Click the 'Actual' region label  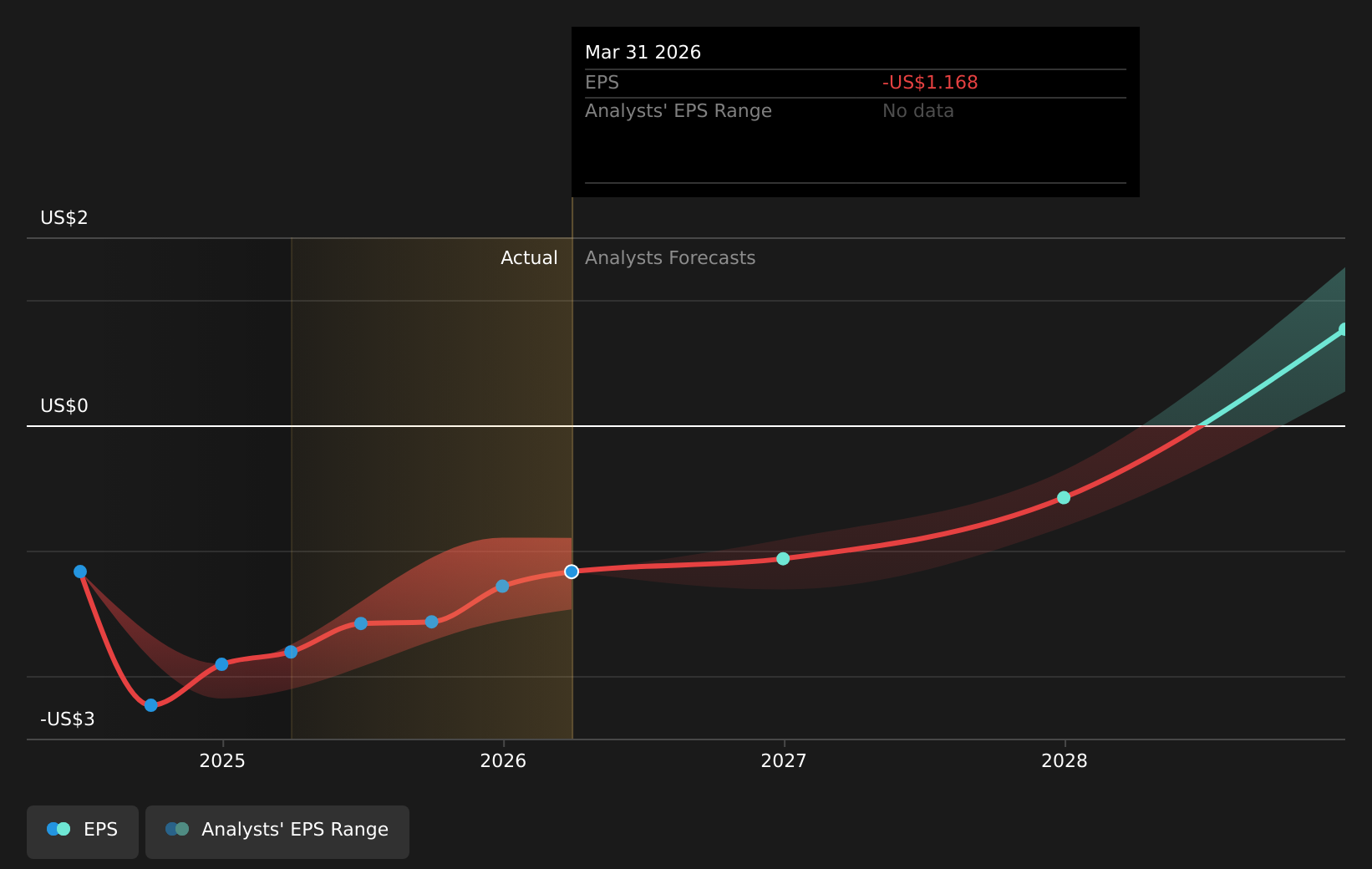click(529, 258)
